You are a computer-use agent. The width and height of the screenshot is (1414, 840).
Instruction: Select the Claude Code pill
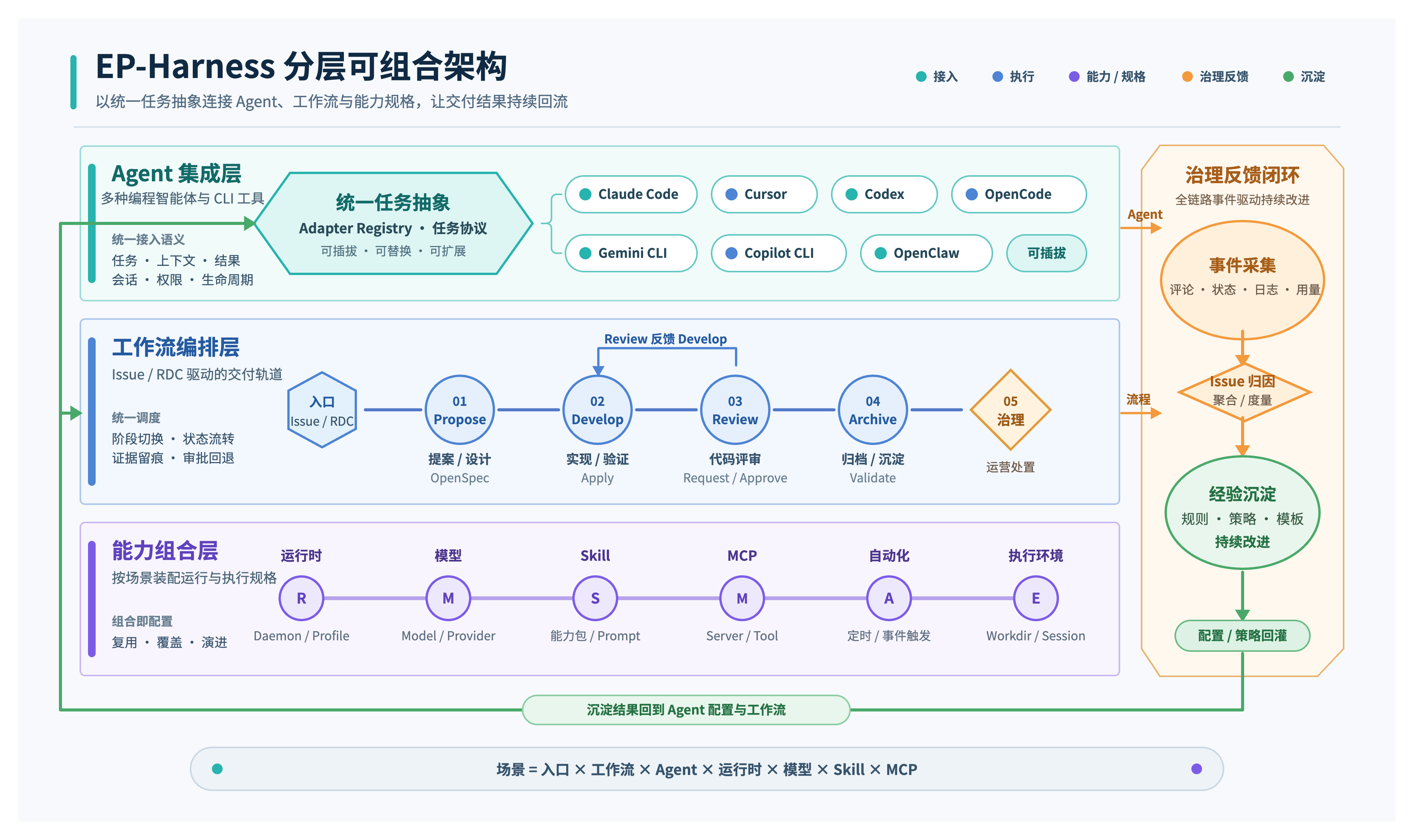pyautogui.click(x=630, y=194)
